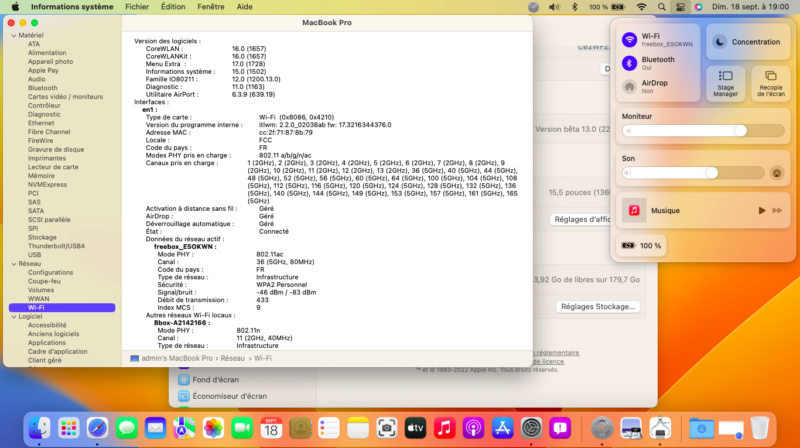The image size is (800, 448).
Task: Play music in Musique widget
Action: pos(762,210)
